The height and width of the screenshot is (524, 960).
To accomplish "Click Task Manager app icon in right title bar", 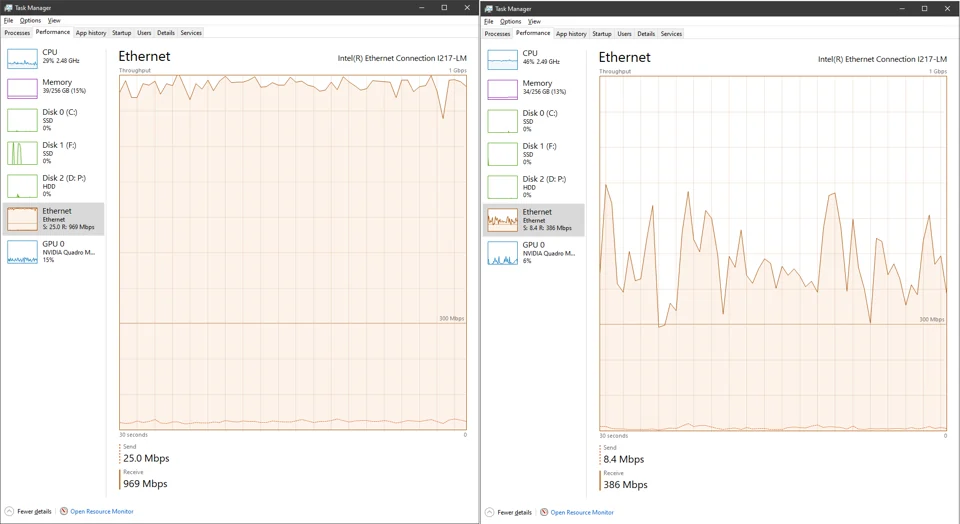I will tap(488, 9).
